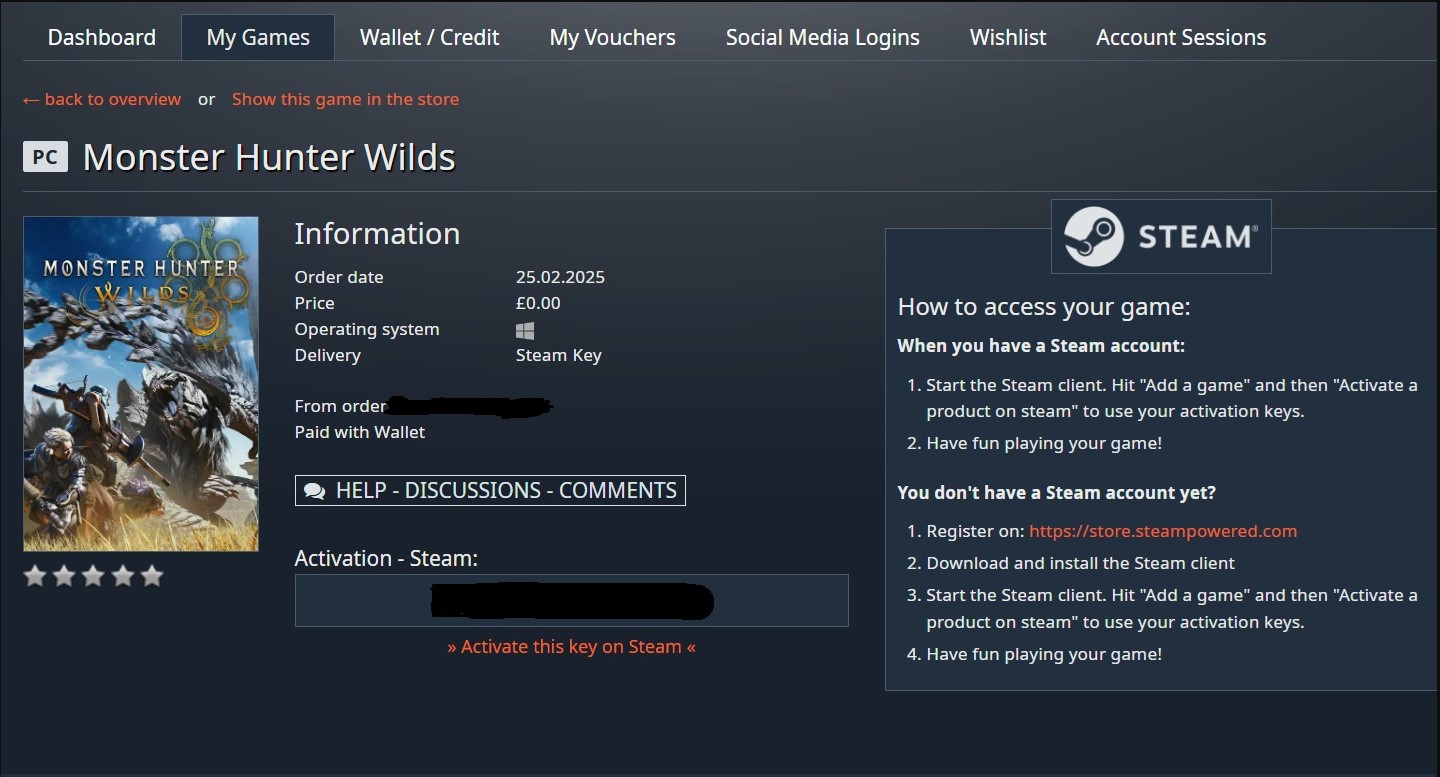Click the Windows operating system icon
This screenshot has height=777, width=1440.
[x=525, y=330]
